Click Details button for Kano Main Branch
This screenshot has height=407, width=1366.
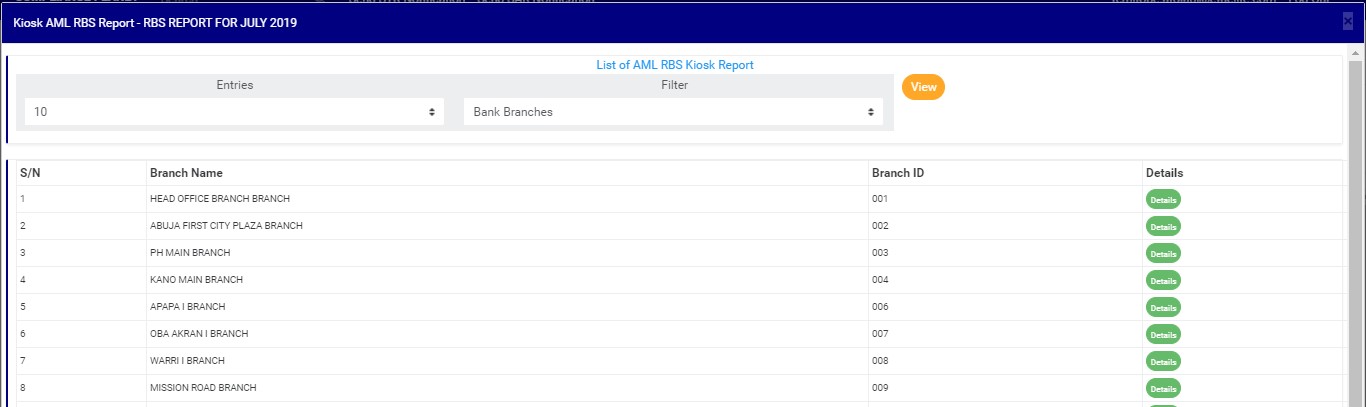coord(1163,281)
